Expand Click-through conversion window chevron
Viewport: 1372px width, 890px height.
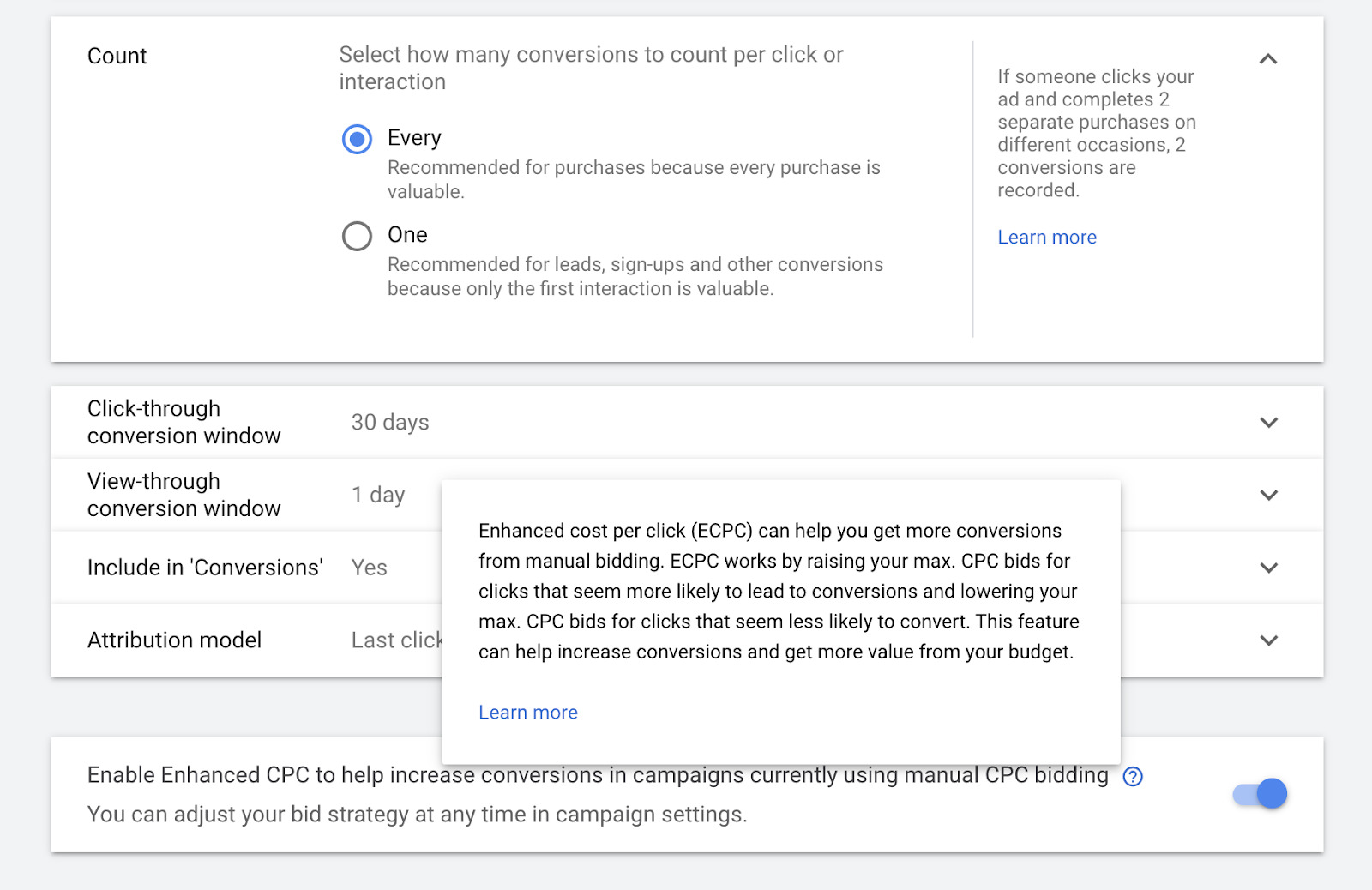click(1268, 423)
